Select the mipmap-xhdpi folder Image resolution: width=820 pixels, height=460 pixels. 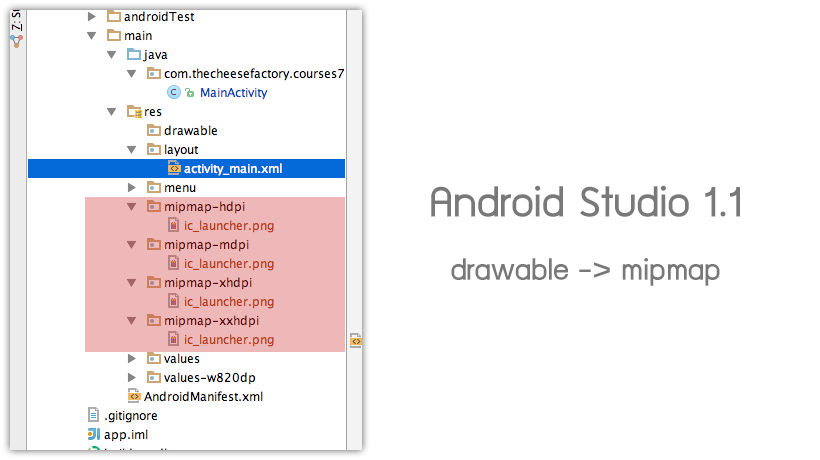[x=209, y=283]
